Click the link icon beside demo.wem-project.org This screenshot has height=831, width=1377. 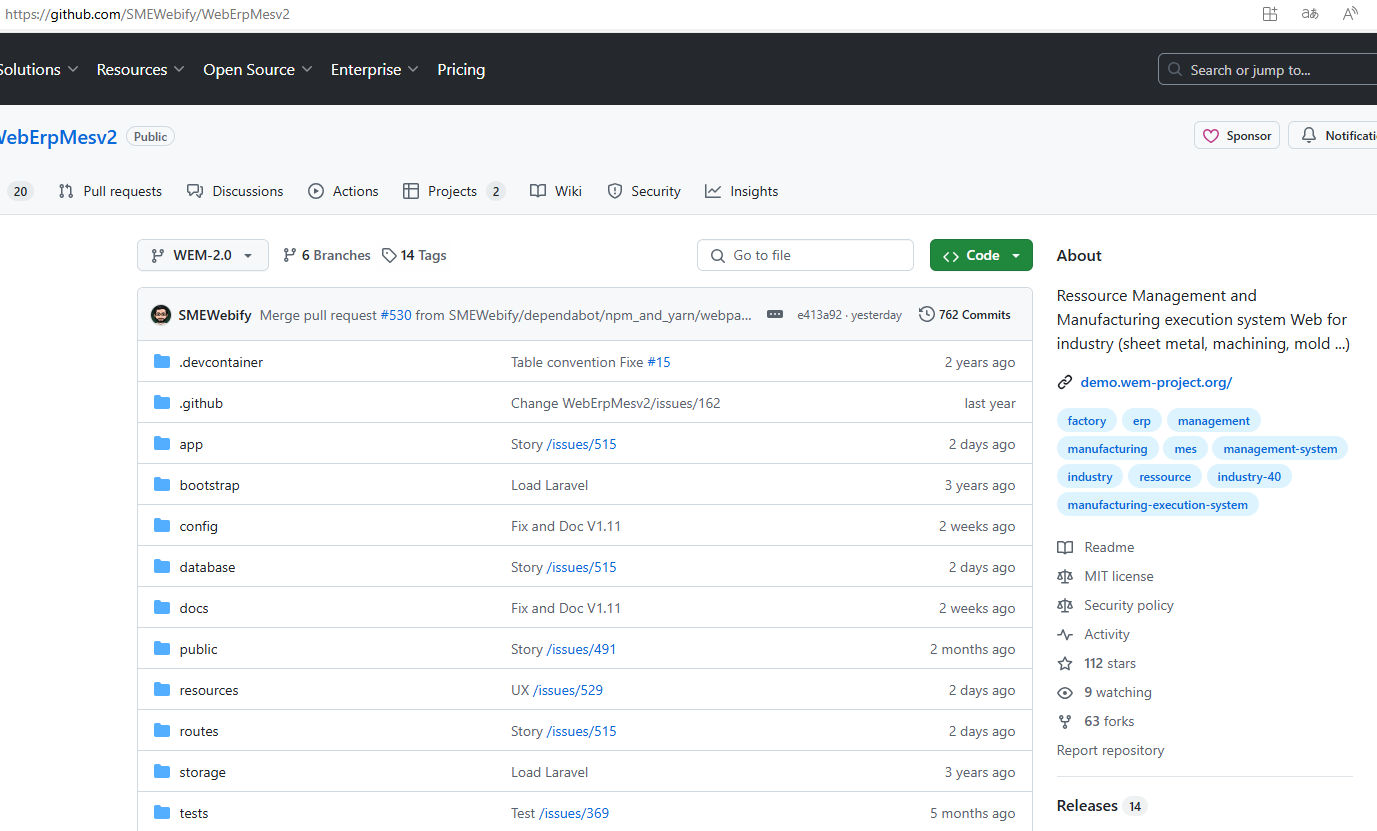tap(1065, 382)
